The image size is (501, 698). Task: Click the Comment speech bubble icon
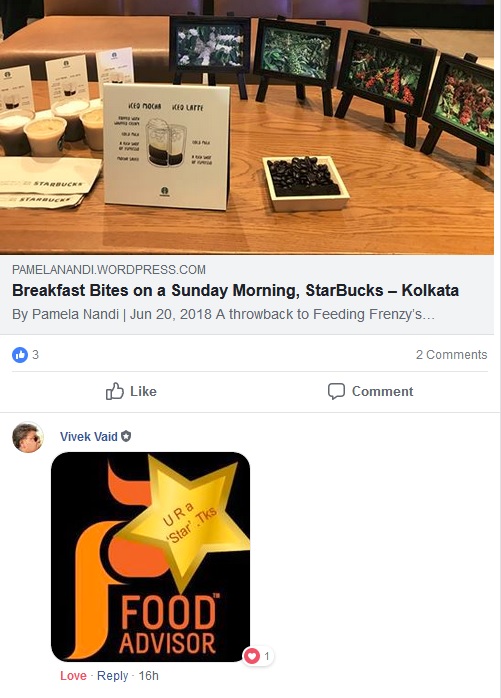(336, 391)
